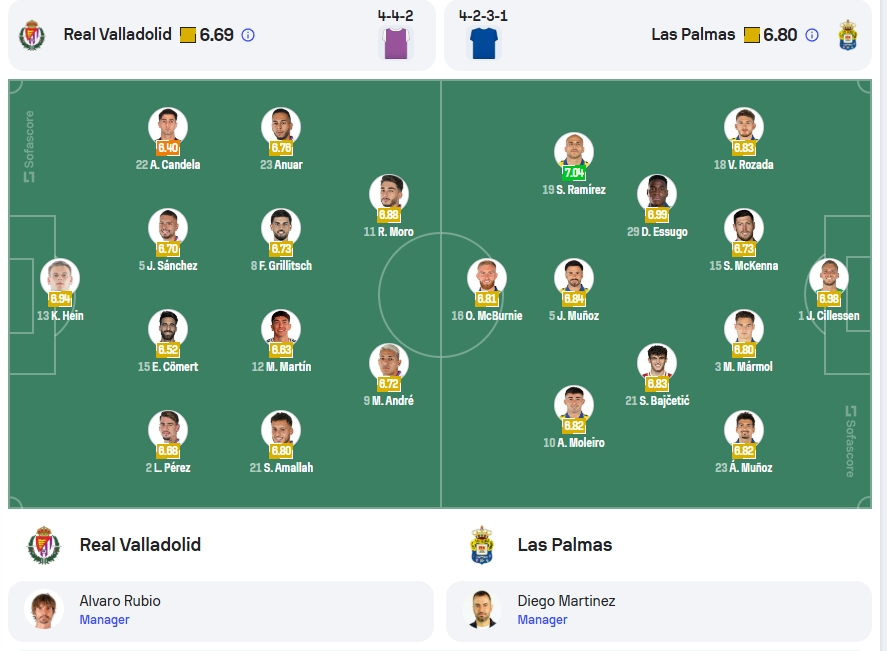Click the 7.04 green rating badge
The image size is (887, 651).
[574, 173]
